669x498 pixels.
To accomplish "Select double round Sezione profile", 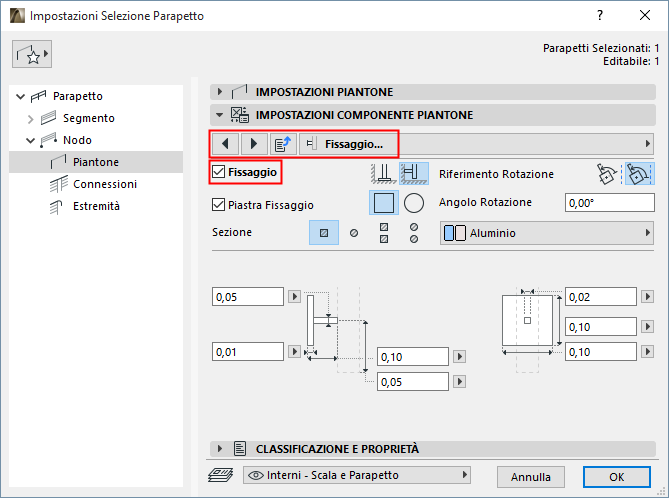I will 414,233.
